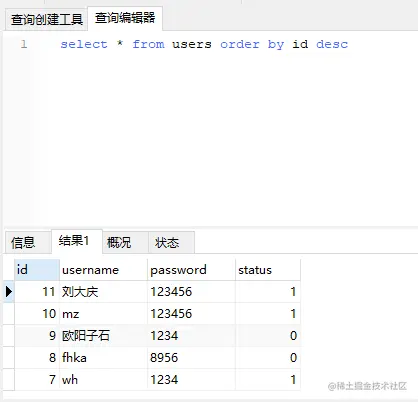This screenshot has height=402, width=418.
Task: Click the row selector beside wh row
Action: coord(9,379)
